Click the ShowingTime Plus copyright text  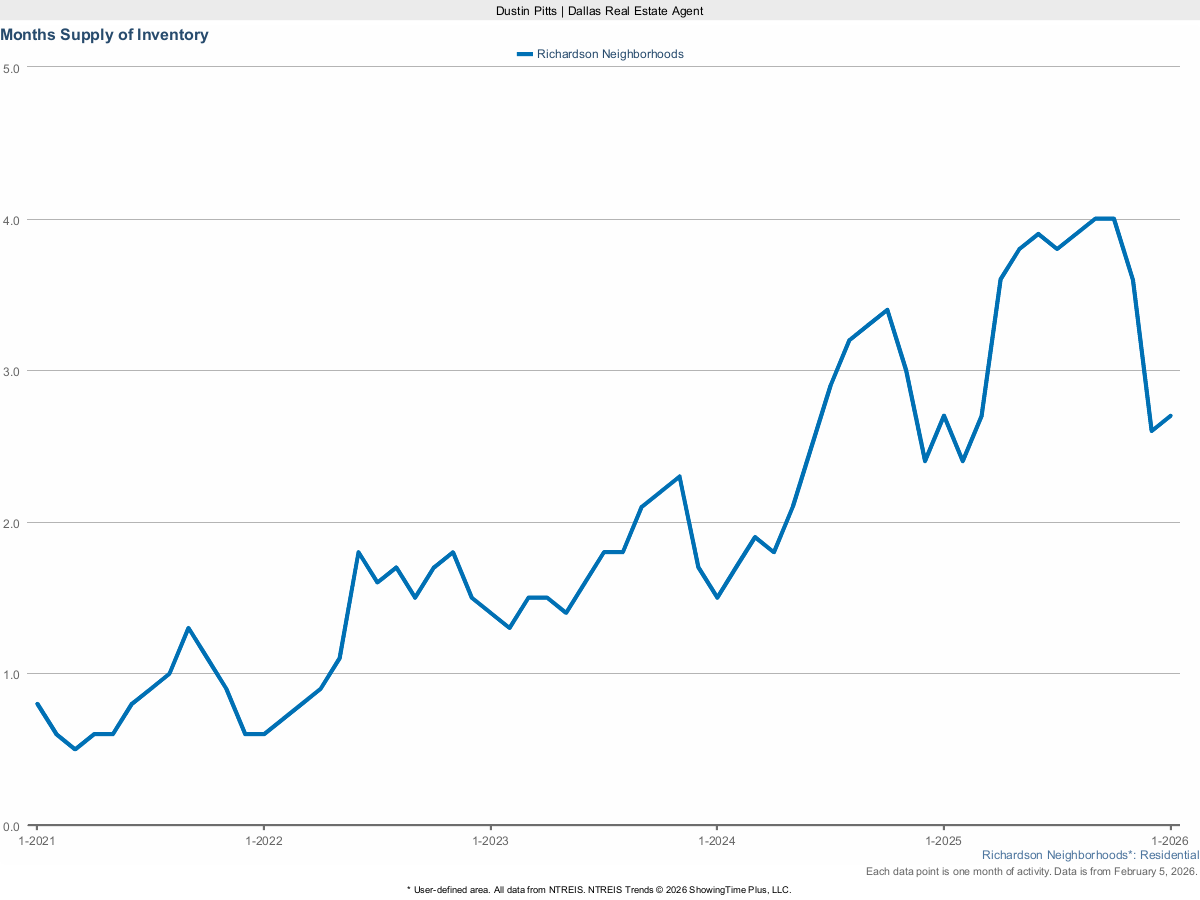tap(598, 888)
